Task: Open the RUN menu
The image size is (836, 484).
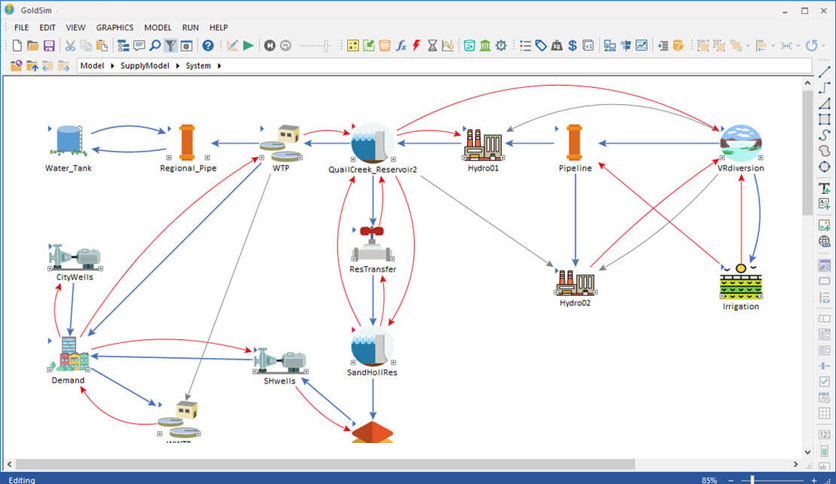Action: 190,28
